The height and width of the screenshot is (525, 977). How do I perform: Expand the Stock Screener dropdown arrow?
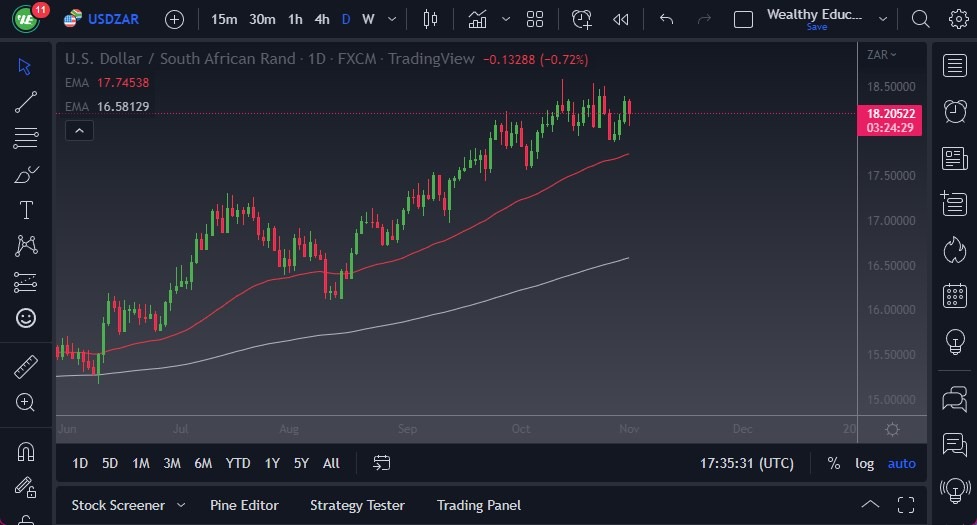(x=181, y=505)
